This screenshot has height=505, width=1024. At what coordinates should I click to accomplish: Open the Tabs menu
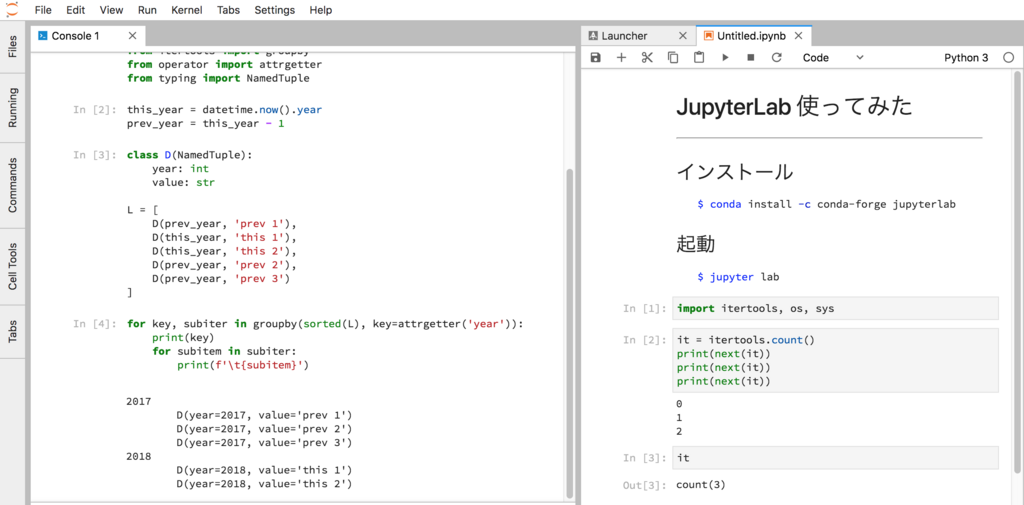(x=228, y=10)
